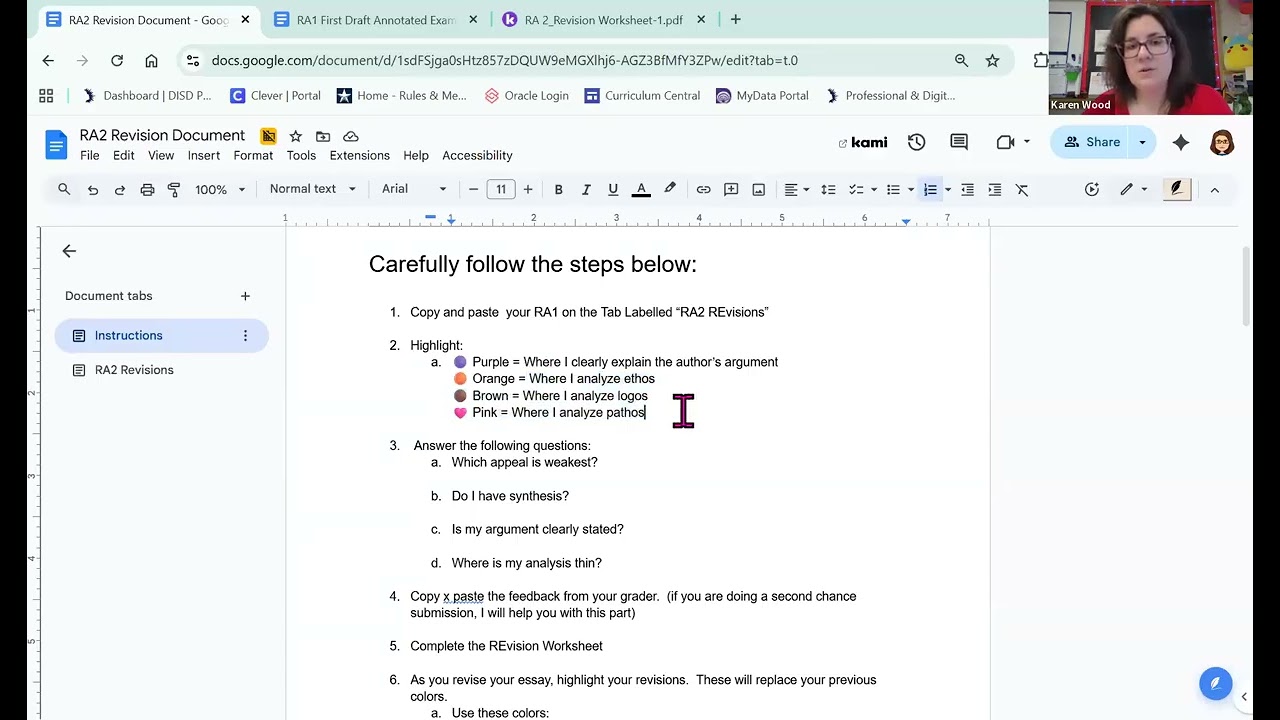Viewport: 1280px width, 720px height.
Task: Toggle the numbered list
Action: pyautogui.click(x=930, y=189)
